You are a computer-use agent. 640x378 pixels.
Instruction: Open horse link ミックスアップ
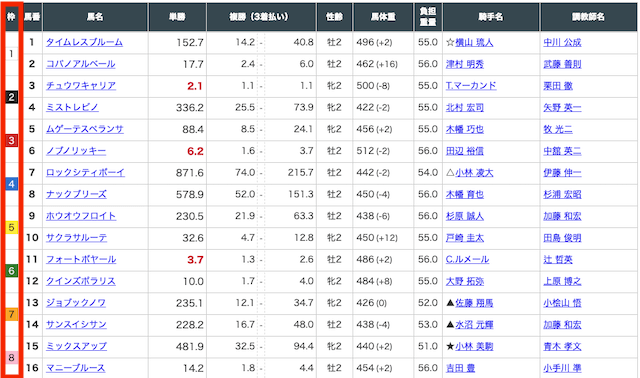pos(76,346)
